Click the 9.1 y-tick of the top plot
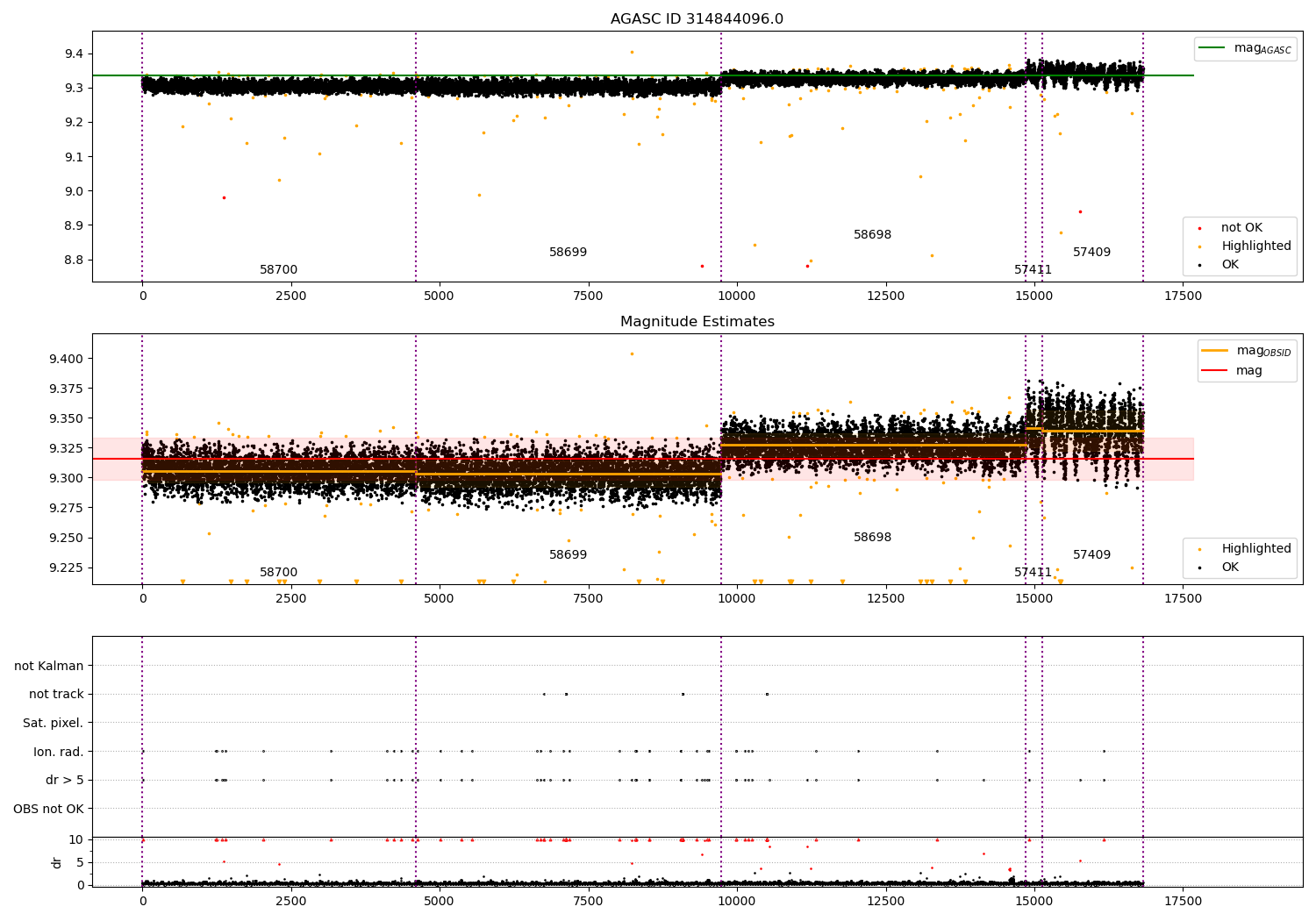 74,157
